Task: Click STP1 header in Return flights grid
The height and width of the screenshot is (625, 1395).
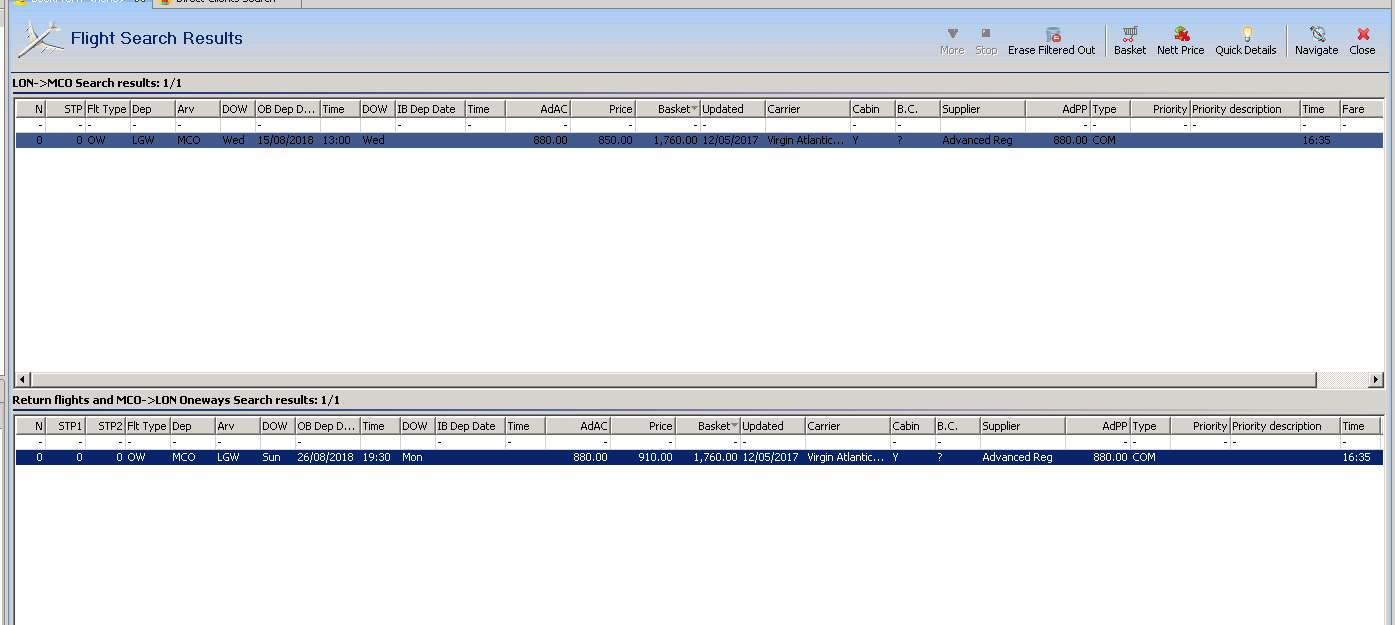Action: [x=65, y=426]
